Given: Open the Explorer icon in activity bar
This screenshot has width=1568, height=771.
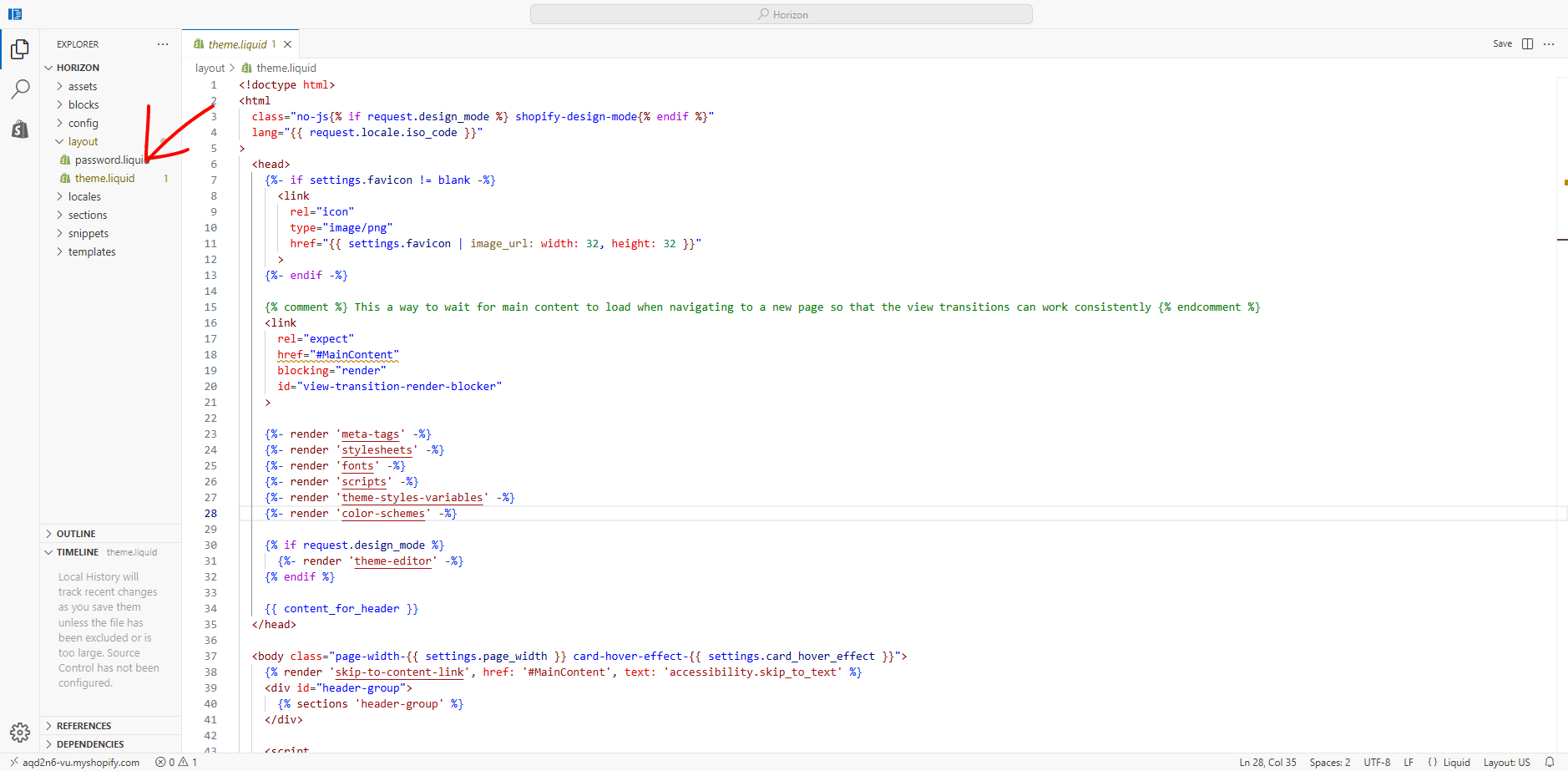Looking at the screenshot, I should pos(20,48).
